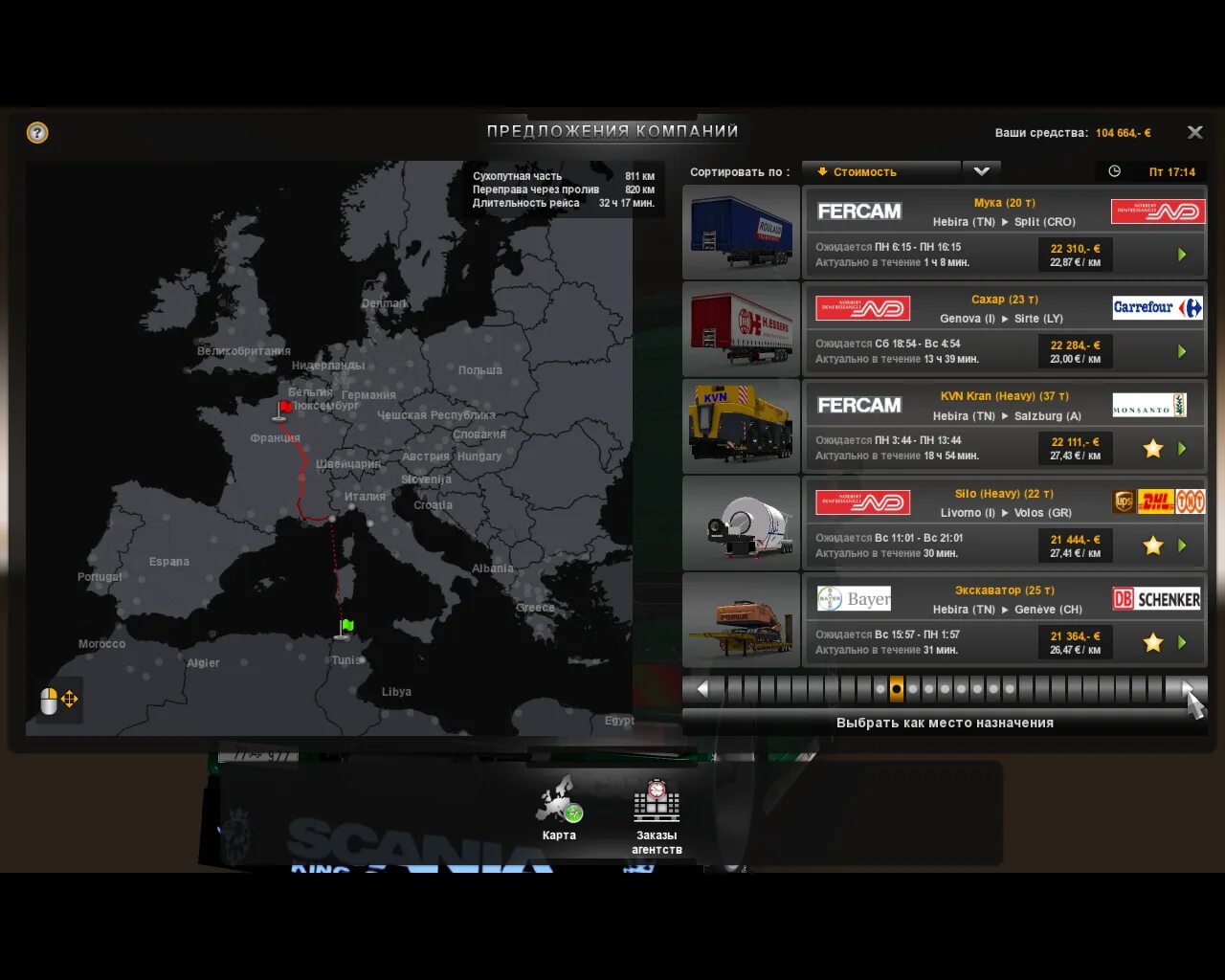Toggle the star on the KVN Kran offer
Viewport: 1225px width, 980px height.
tap(1152, 448)
